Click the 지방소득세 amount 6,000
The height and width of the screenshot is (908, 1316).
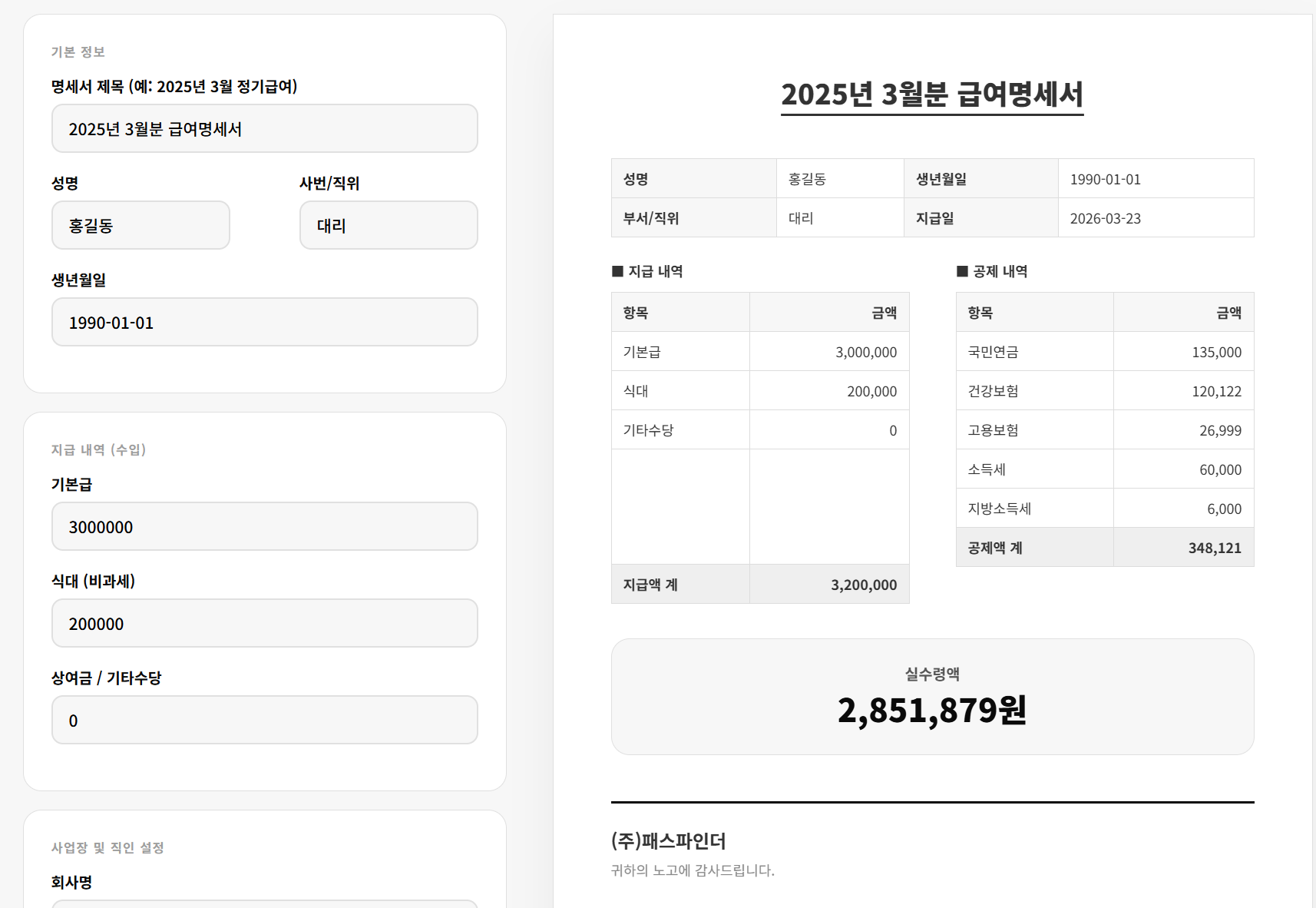[x=1224, y=509]
